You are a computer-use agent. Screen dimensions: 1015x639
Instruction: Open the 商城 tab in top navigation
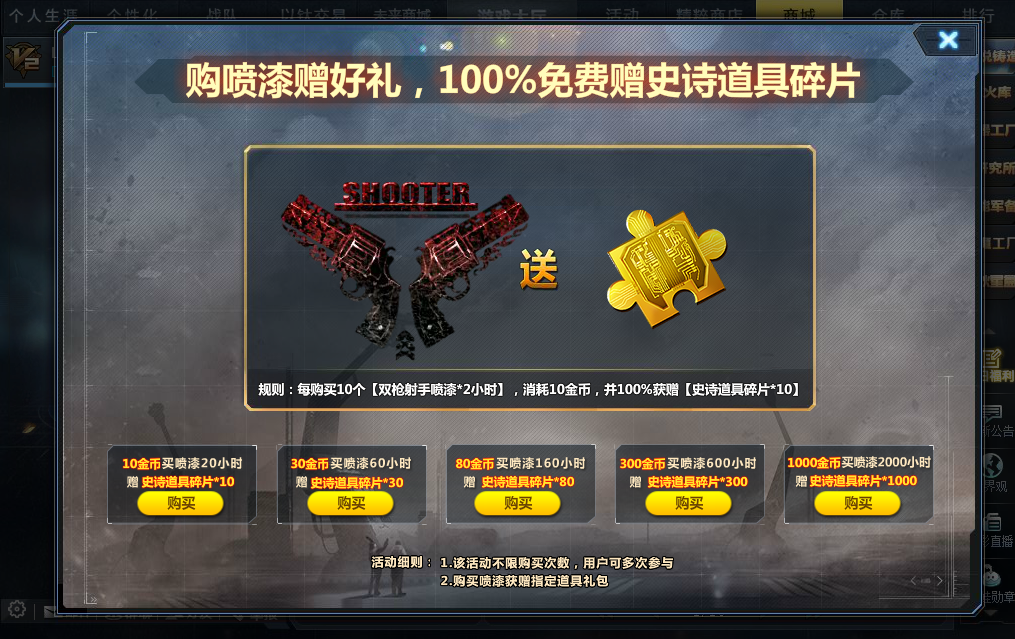point(799,11)
